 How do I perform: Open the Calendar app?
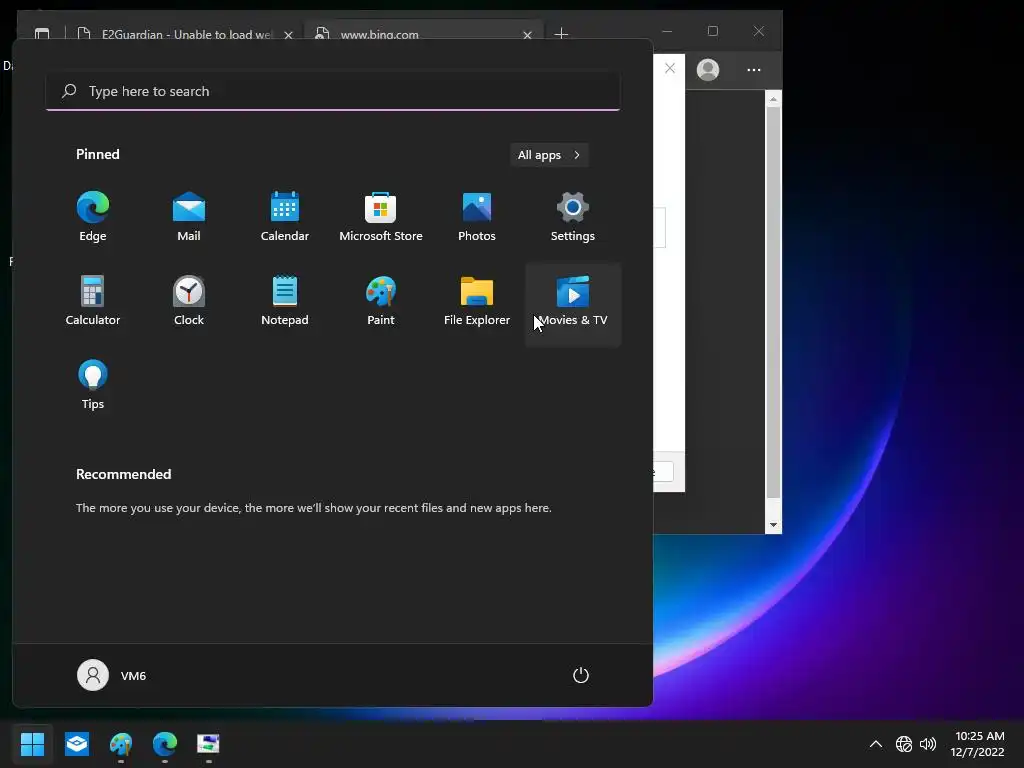coord(285,217)
